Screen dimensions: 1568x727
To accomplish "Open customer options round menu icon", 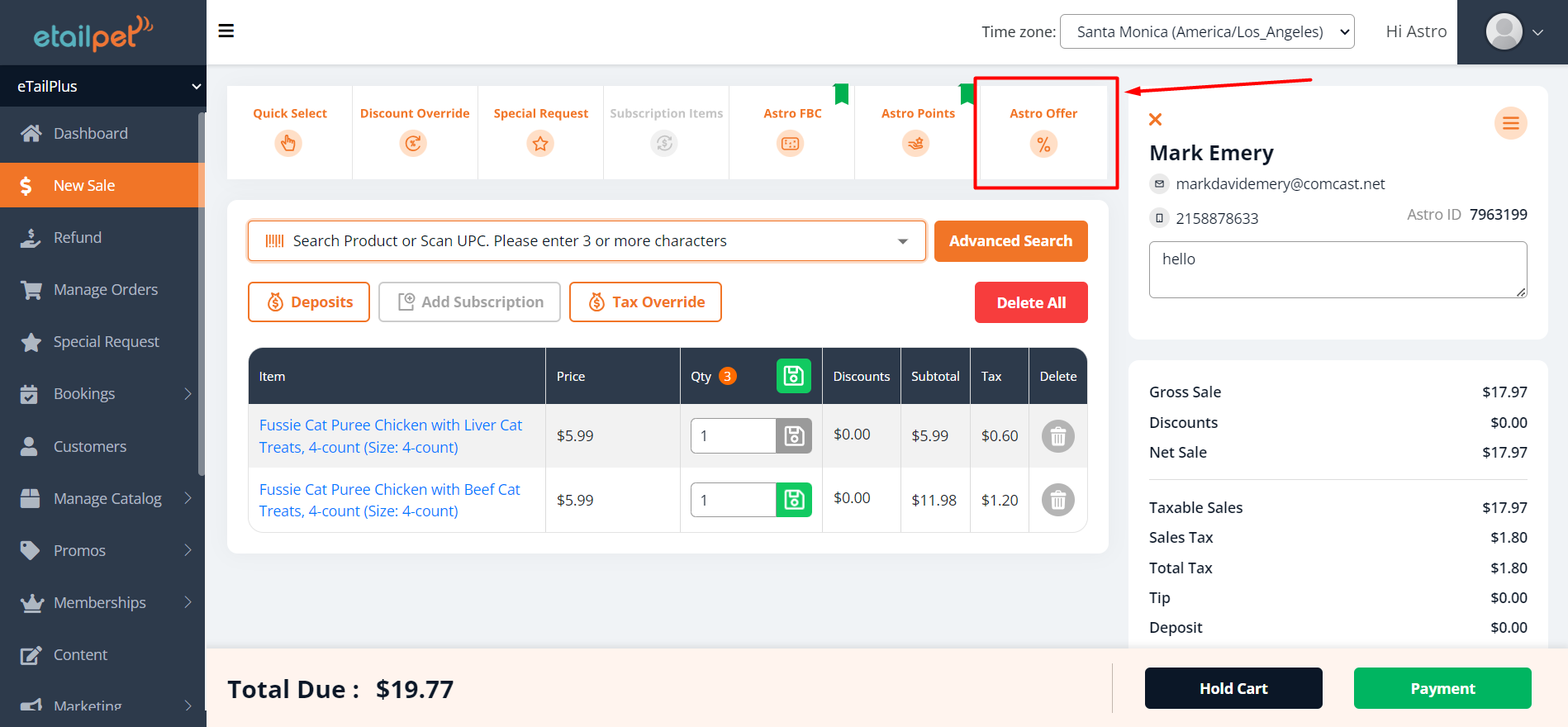I will 1510,124.
